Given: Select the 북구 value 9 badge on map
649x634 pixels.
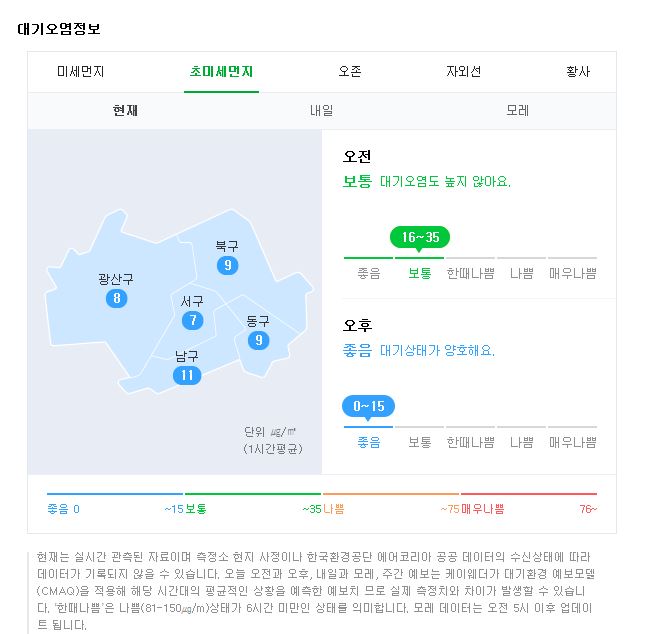Looking at the screenshot, I should (227, 265).
